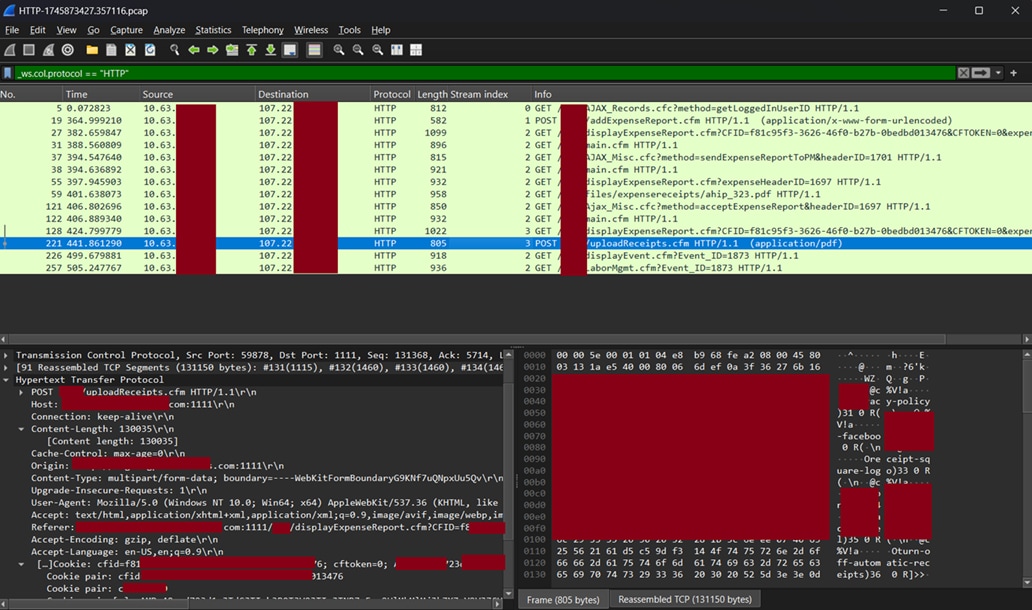Close this capture file icon

tap(130, 50)
